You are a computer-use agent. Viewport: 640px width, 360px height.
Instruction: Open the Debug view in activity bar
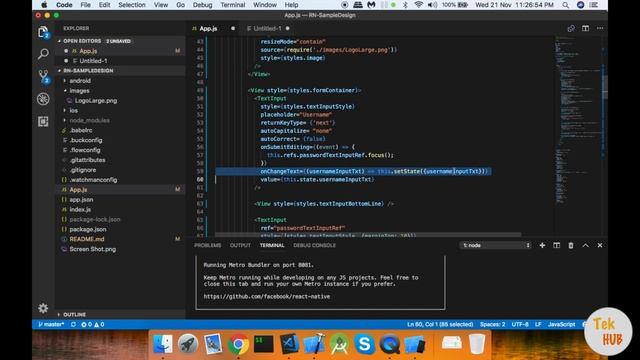tap(43, 99)
